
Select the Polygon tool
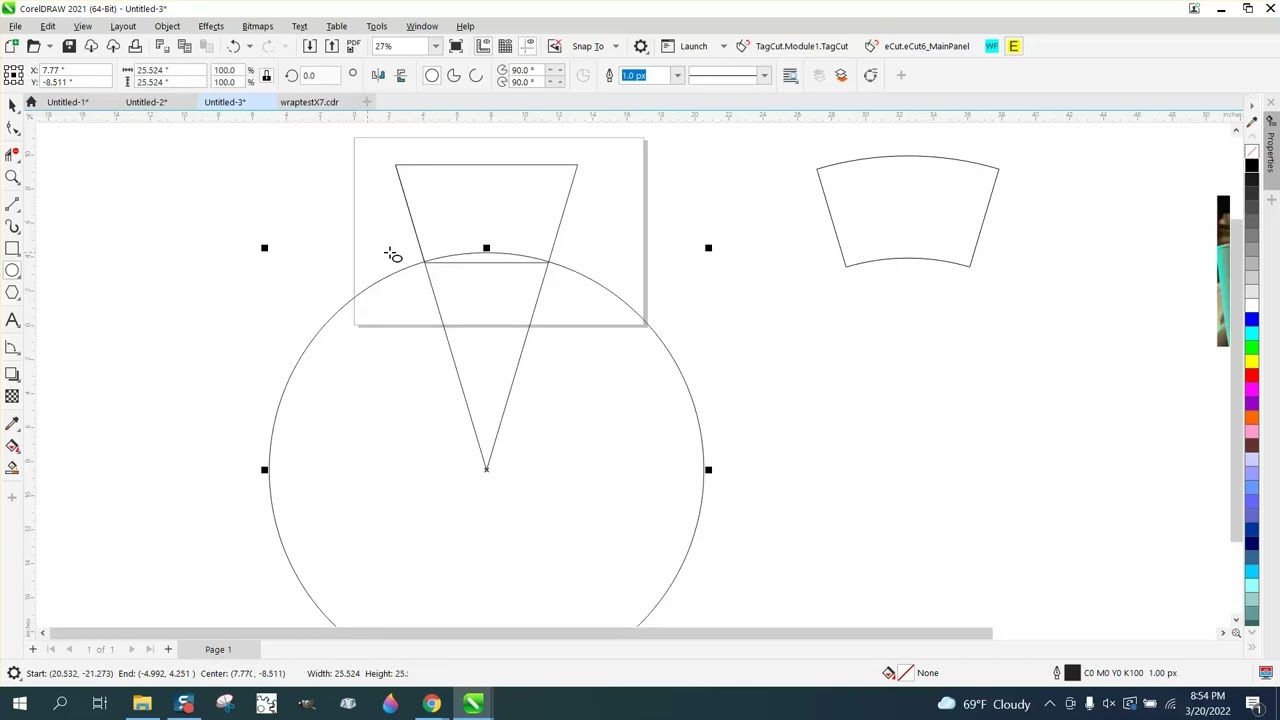12,293
